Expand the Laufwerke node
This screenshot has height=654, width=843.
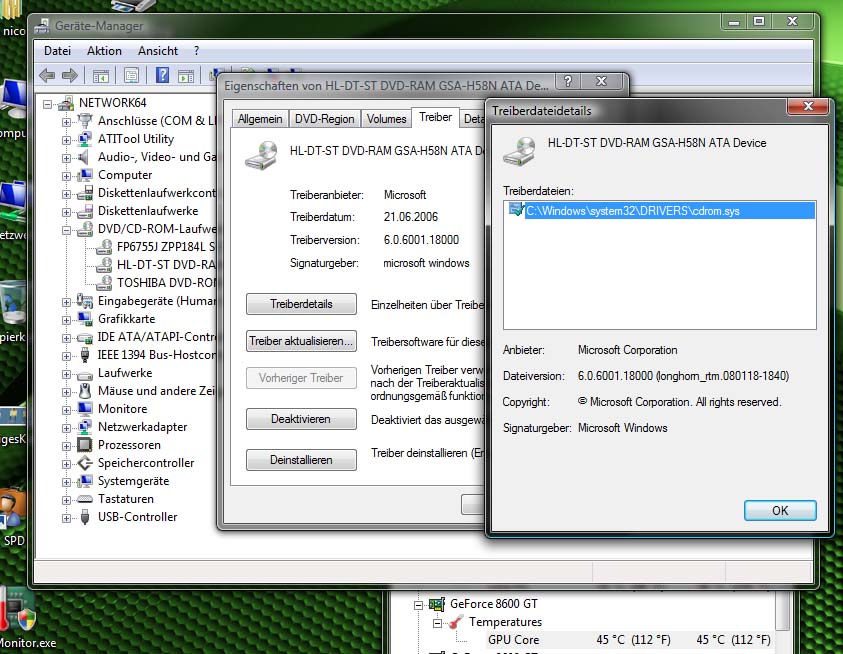click(x=66, y=374)
